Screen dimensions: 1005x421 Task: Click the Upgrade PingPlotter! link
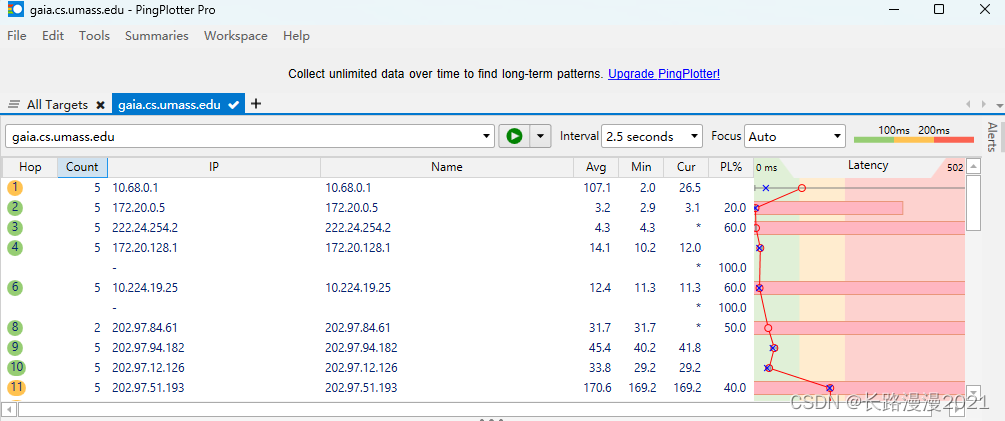coord(664,74)
